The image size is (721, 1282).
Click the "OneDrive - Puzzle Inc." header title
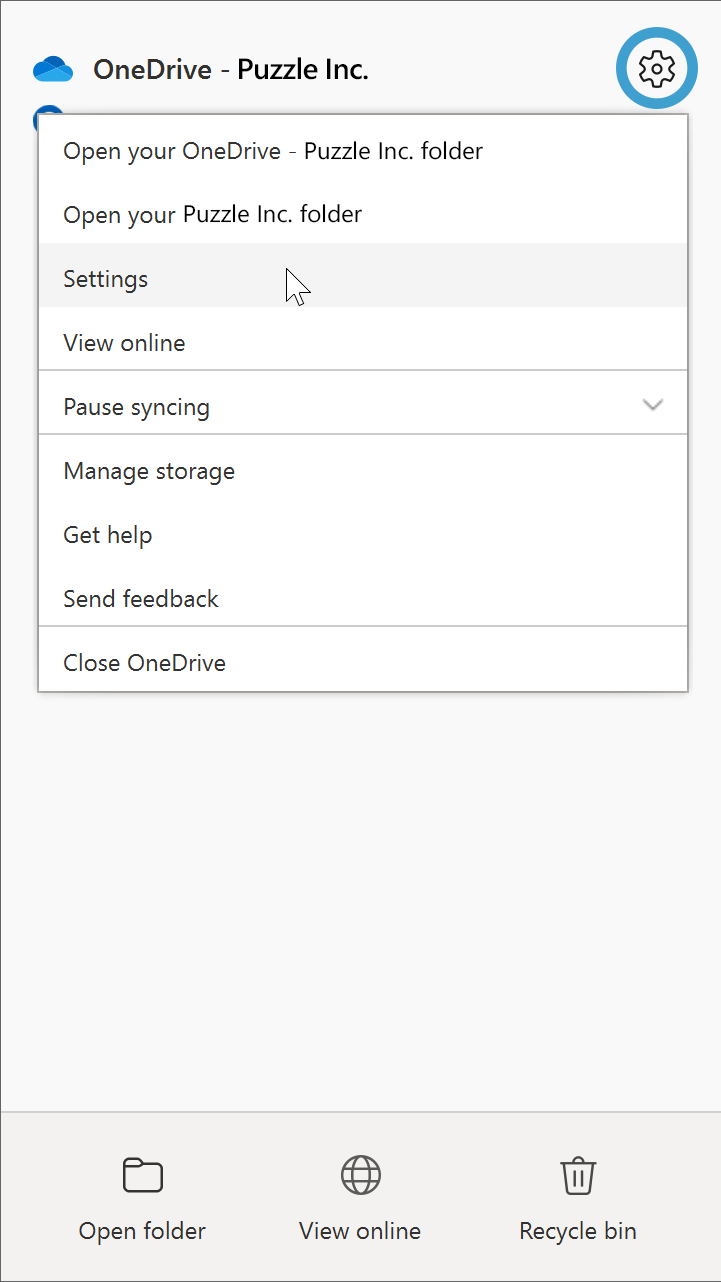[x=230, y=69]
